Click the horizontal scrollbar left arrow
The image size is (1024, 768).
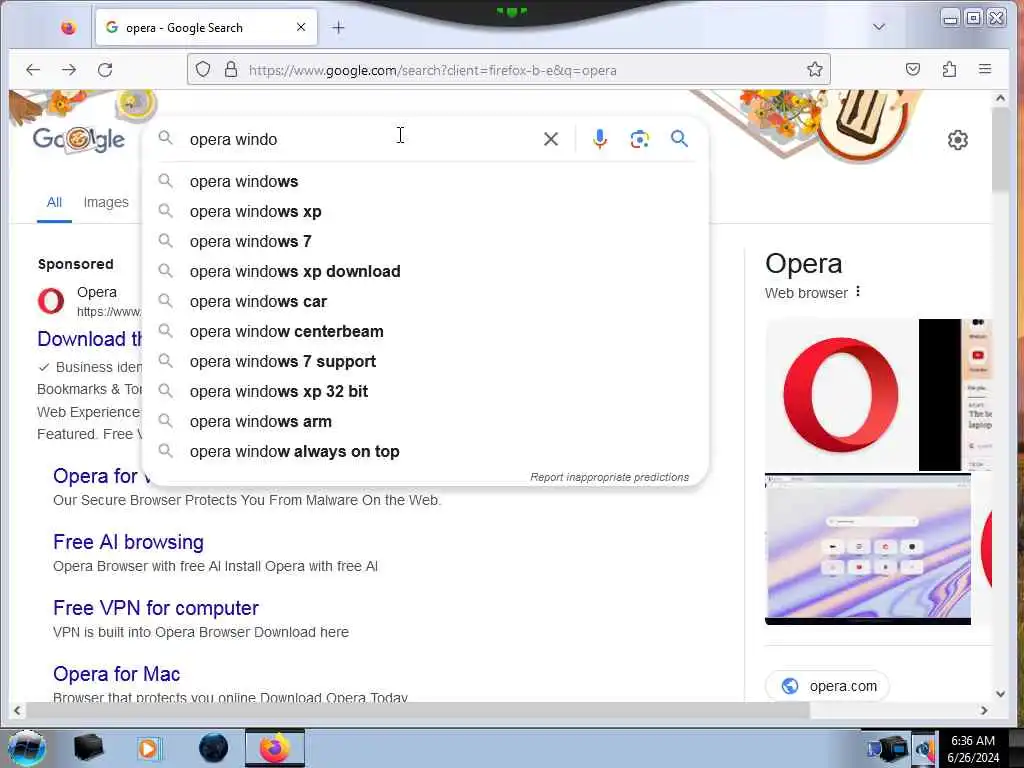(17, 710)
